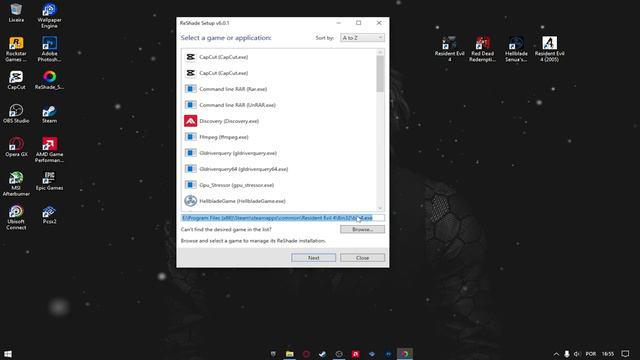Select the AMD Game Performance desktop icon
This screenshot has width=640, height=360.
pyautogui.click(x=49, y=150)
